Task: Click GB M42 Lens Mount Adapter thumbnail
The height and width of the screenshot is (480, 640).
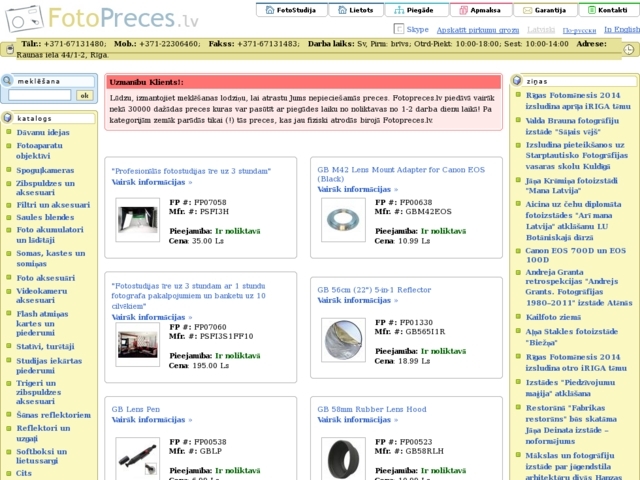Action: point(345,220)
